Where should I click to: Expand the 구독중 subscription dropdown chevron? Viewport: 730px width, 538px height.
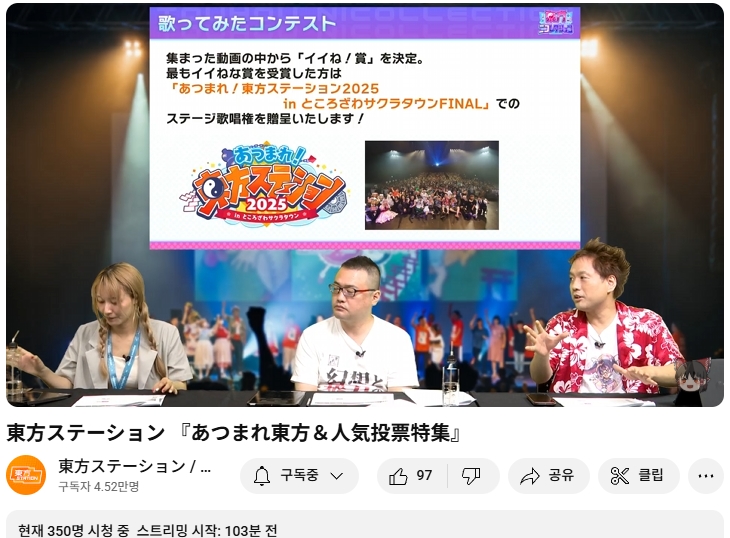[337, 476]
